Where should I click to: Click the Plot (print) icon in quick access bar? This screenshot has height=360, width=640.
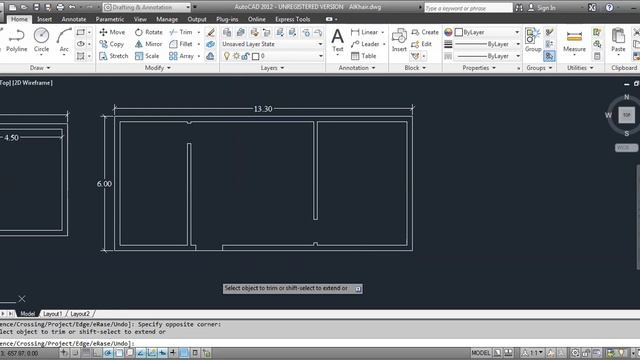coord(60,7)
